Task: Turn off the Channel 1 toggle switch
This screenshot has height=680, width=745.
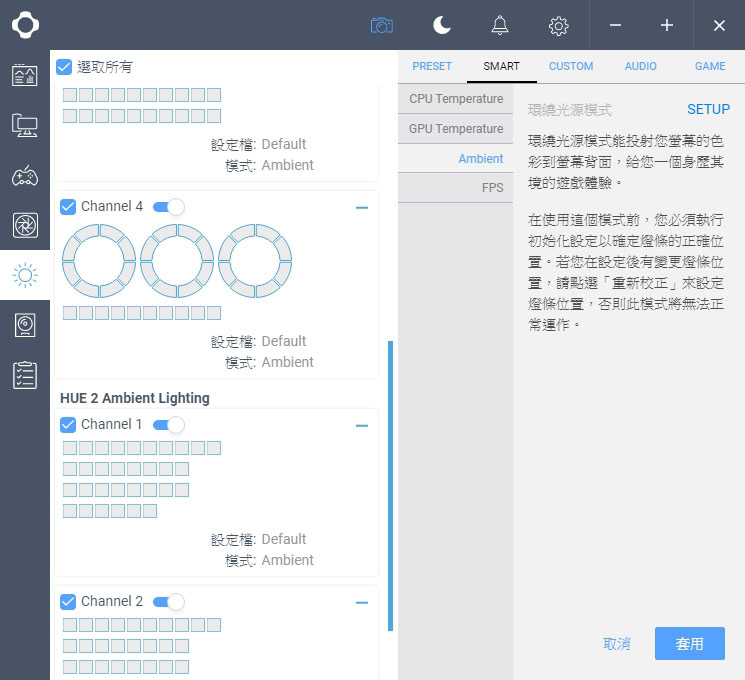Action: pos(169,425)
